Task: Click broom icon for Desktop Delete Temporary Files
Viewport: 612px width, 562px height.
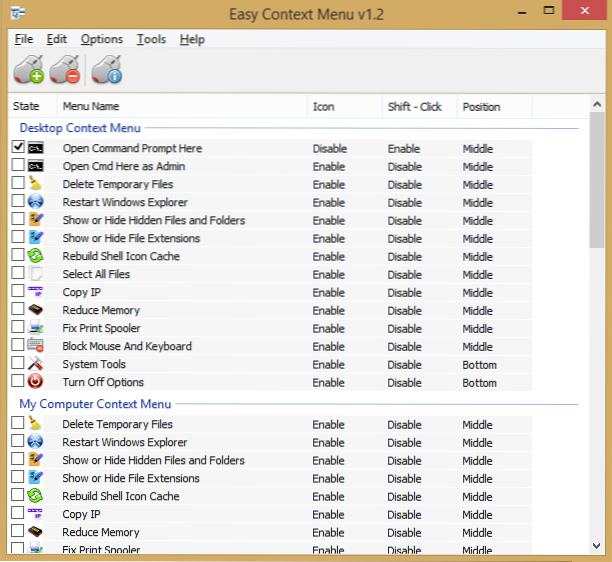Action: (x=36, y=183)
